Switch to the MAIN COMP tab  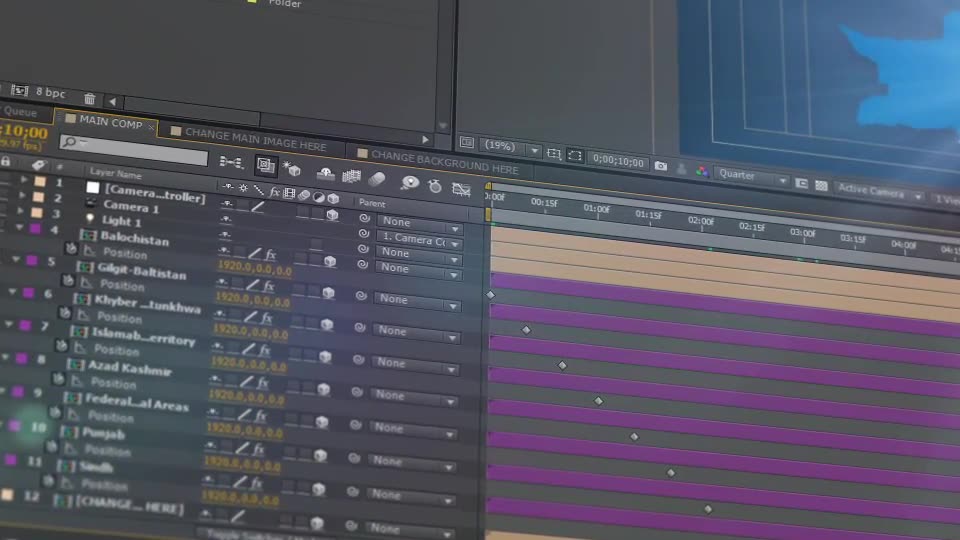(110, 122)
